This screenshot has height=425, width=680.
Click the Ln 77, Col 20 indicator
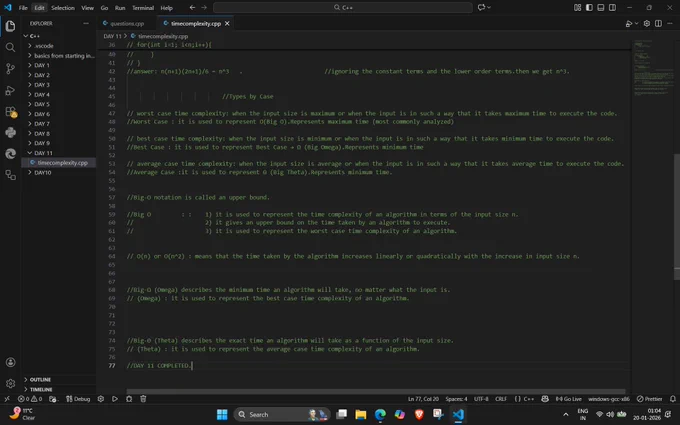(x=423, y=399)
